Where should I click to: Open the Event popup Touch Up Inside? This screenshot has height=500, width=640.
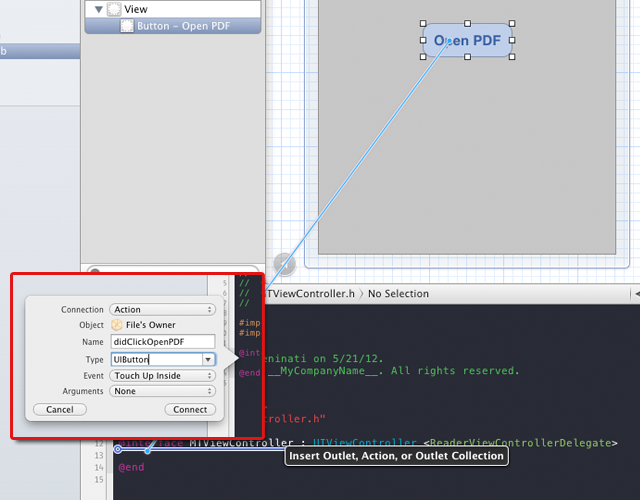tap(162, 376)
